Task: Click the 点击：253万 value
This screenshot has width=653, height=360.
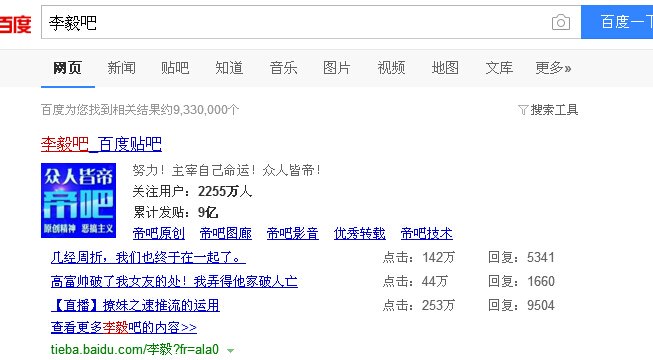Action: pyautogui.click(x=419, y=305)
